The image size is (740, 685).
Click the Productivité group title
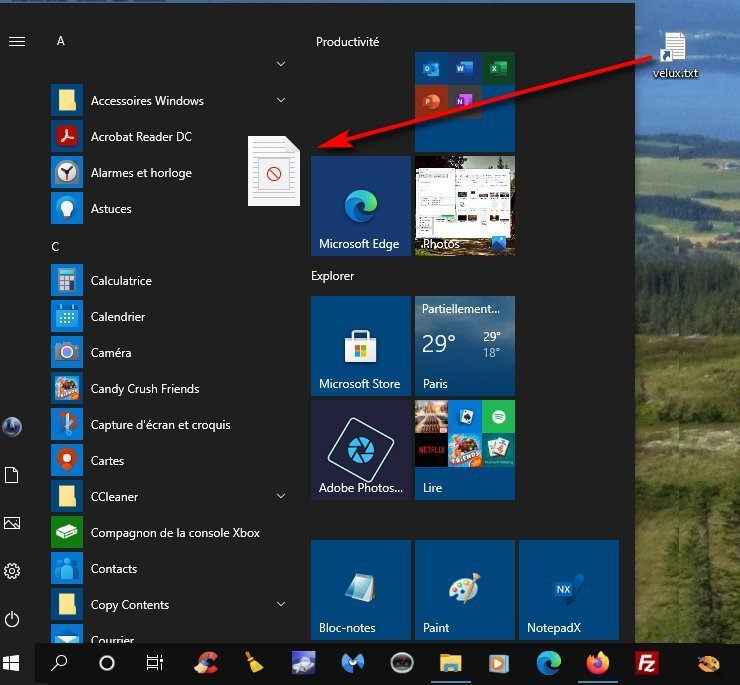(x=347, y=42)
